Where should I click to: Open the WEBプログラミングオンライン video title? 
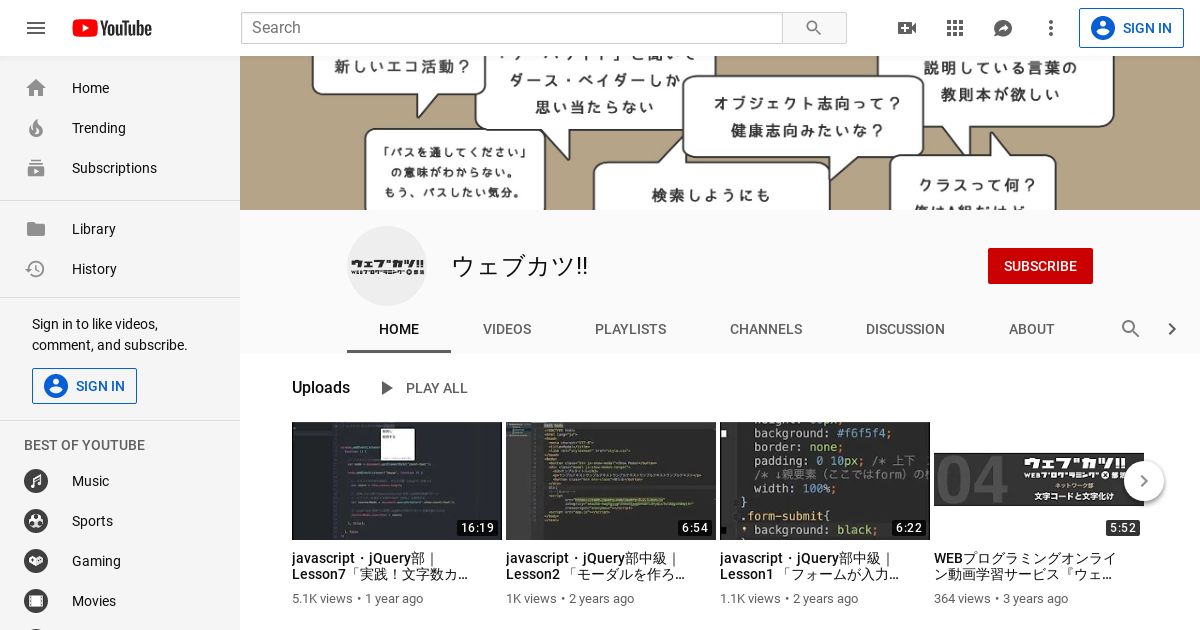[x=1025, y=566]
